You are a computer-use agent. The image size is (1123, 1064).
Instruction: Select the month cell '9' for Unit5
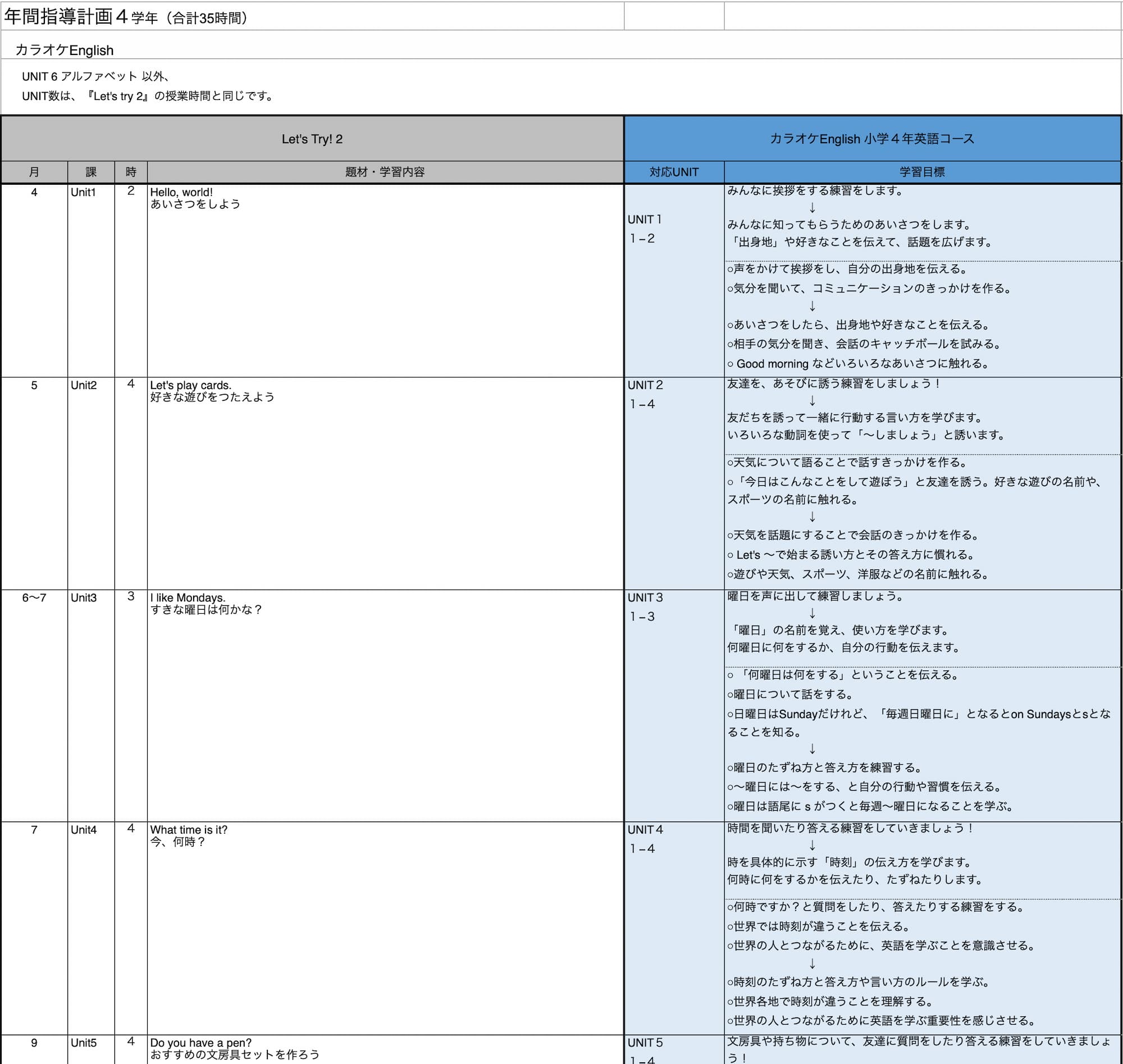(35, 1049)
